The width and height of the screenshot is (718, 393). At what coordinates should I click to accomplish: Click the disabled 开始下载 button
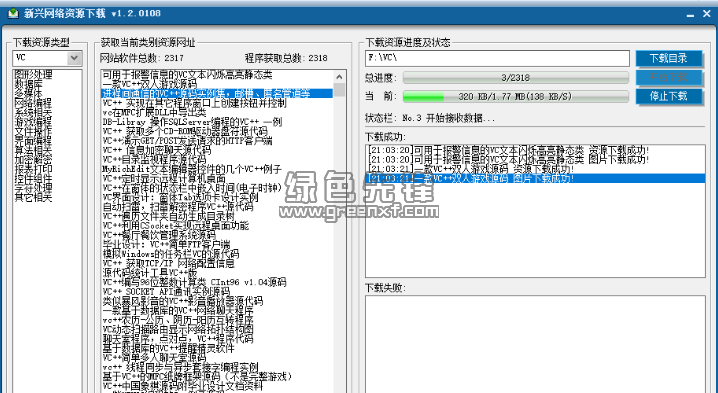[669, 77]
